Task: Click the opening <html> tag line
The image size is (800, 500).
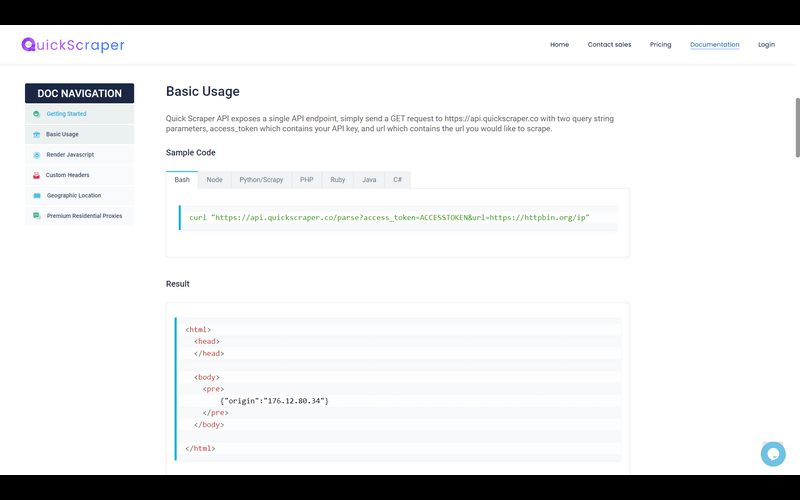Action: click(198, 330)
